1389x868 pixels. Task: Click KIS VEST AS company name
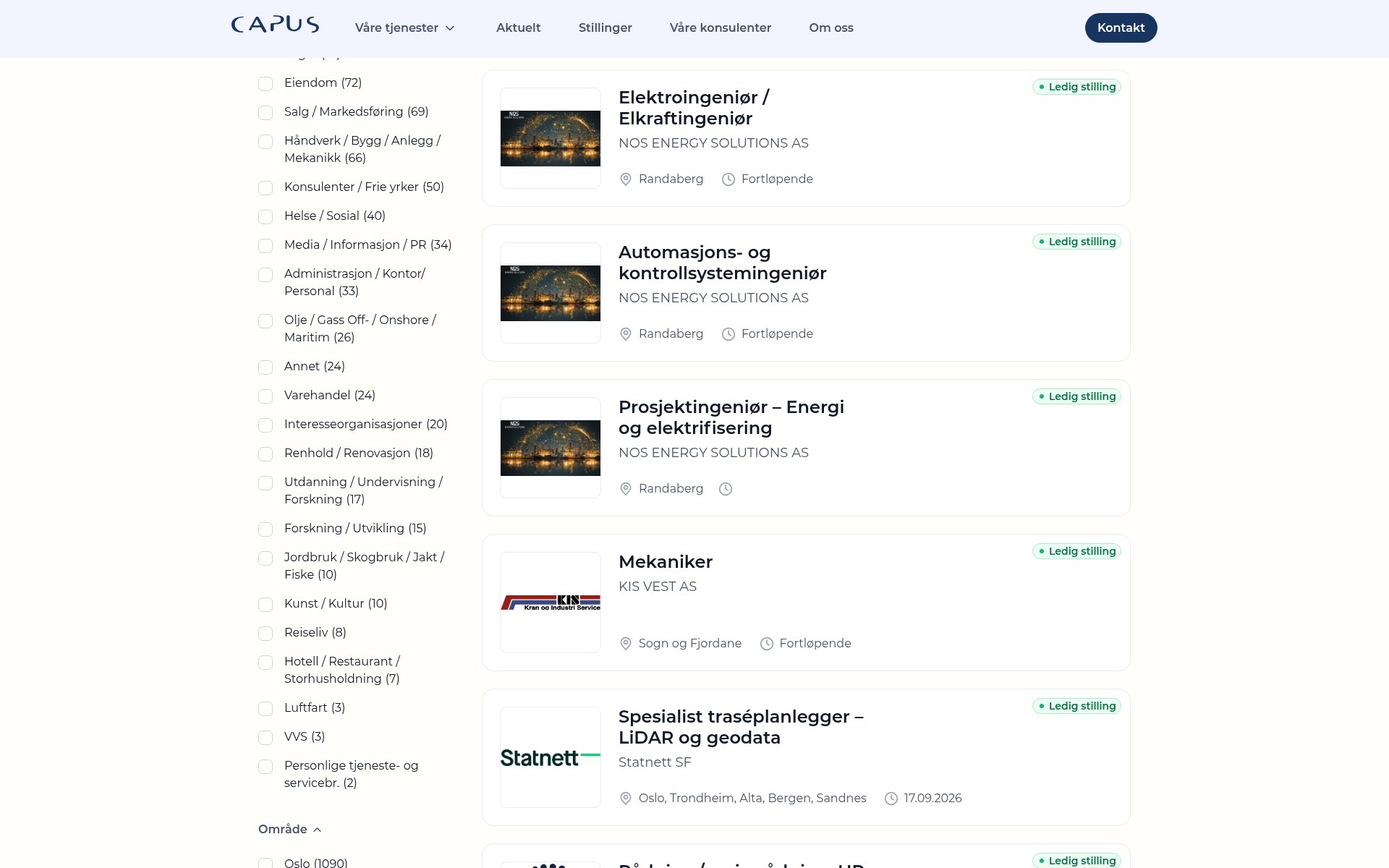tap(657, 587)
